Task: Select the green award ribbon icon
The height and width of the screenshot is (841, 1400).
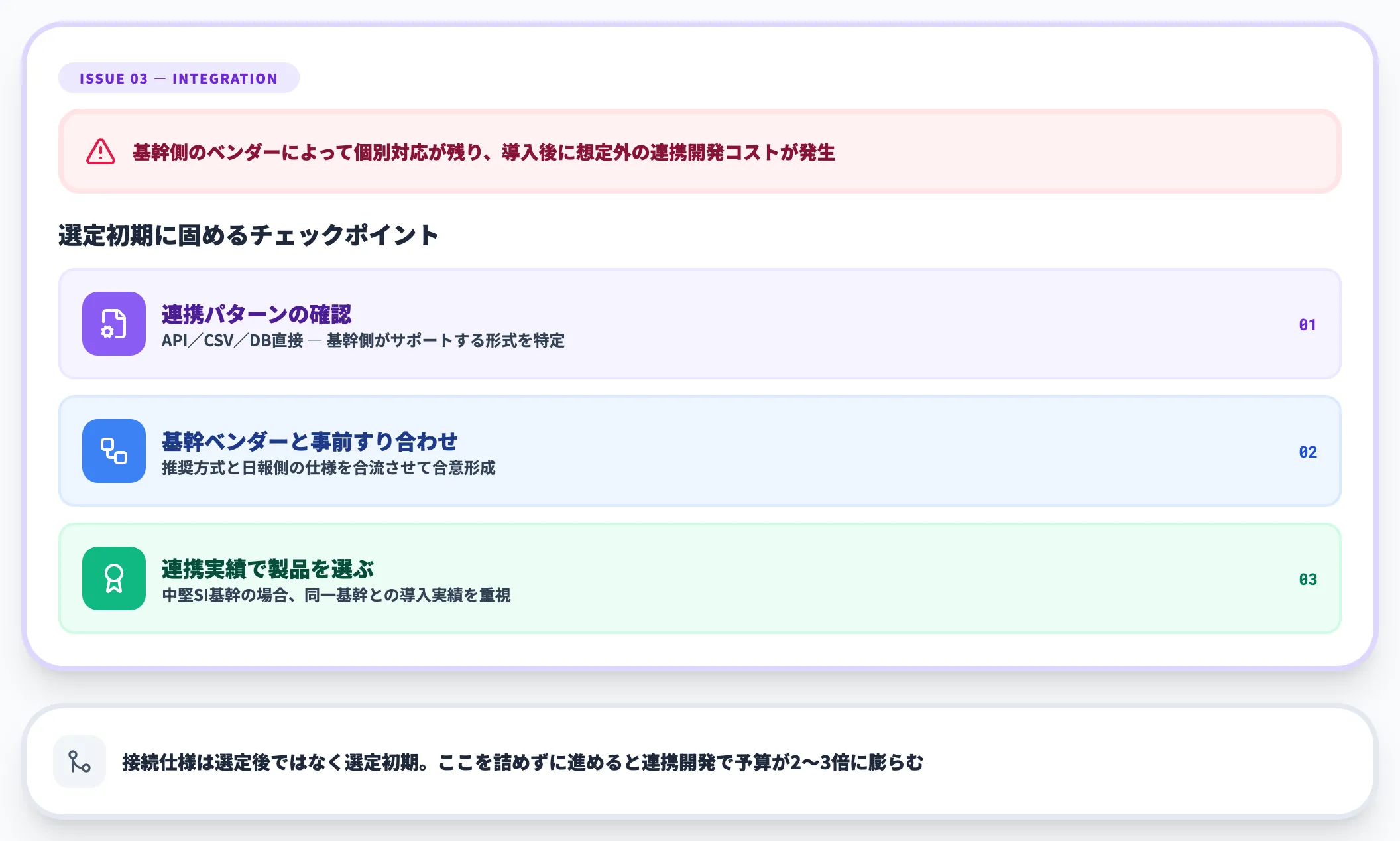Action: (x=113, y=578)
